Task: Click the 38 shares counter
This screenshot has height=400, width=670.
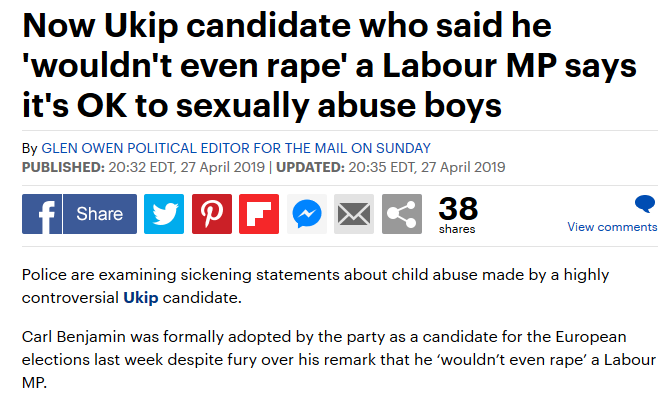Action: (458, 215)
